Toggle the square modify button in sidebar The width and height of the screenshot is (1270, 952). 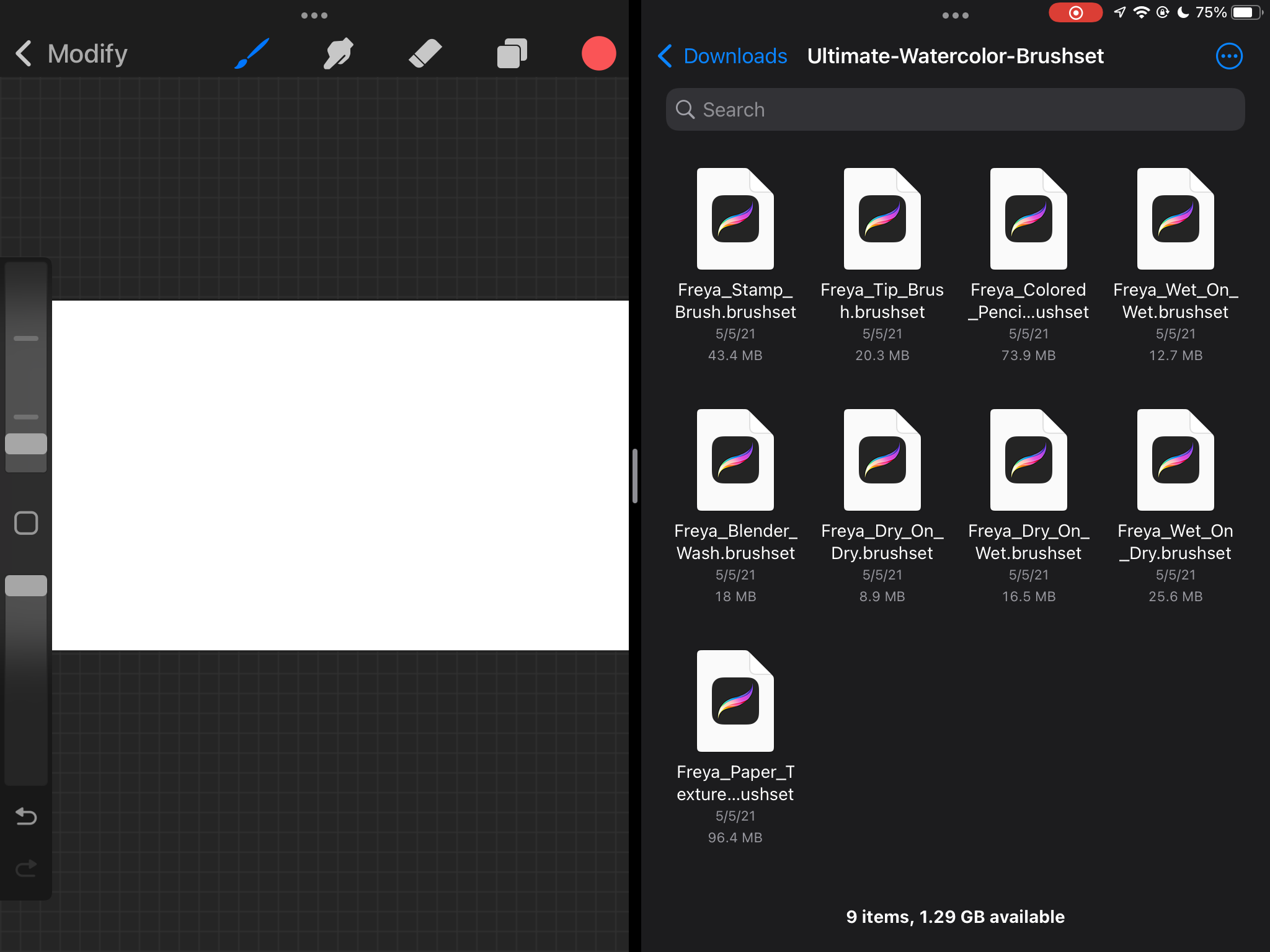pos(26,523)
